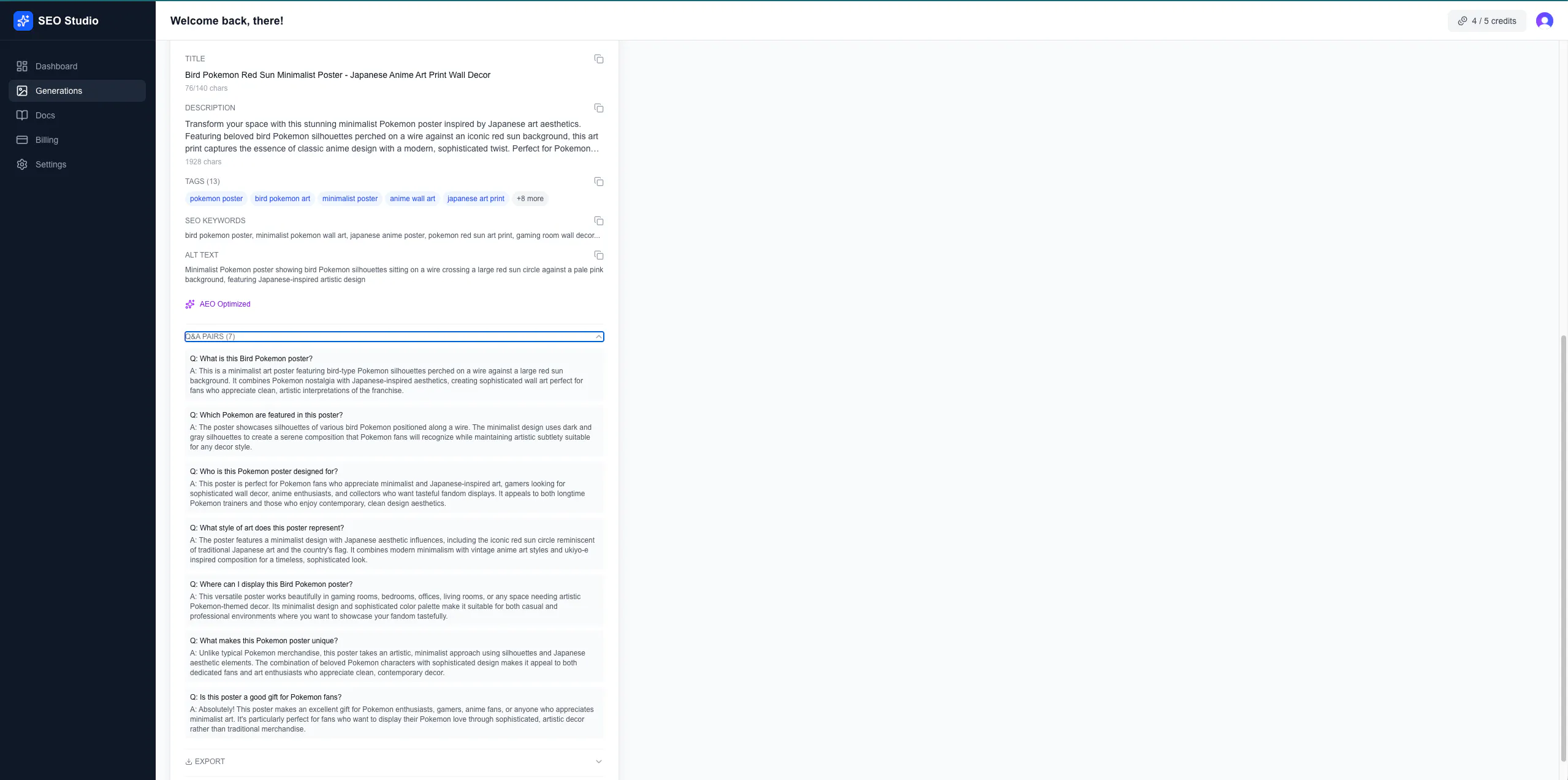Click the AEO Optimized sparkle icon

190,304
